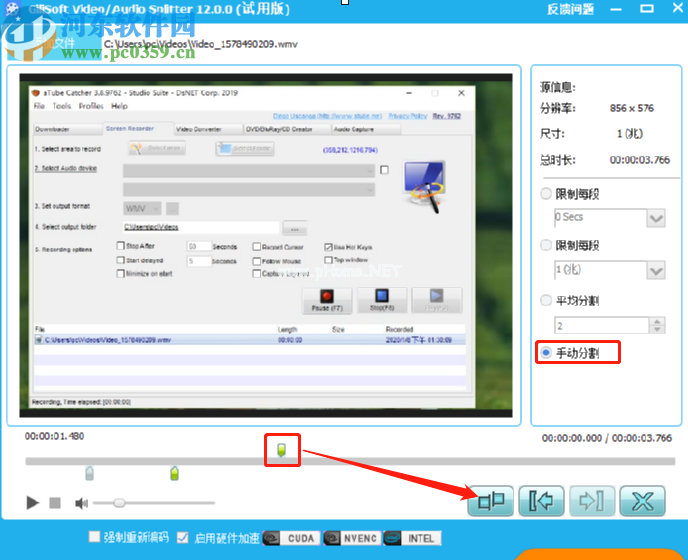Viewport: 688px width, 560px height.
Task: Click Stop (F8) button in preview
Action: coord(382,301)
